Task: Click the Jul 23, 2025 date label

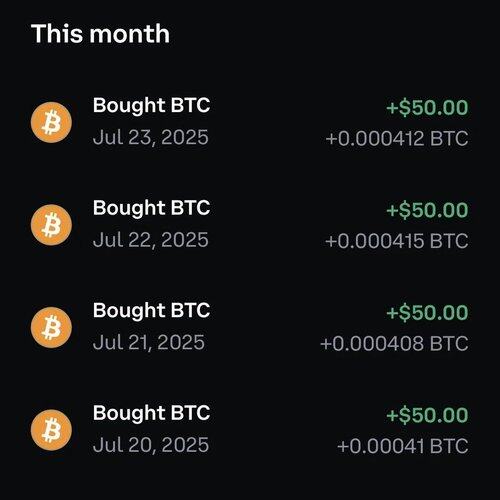Action: coord(151,138)
